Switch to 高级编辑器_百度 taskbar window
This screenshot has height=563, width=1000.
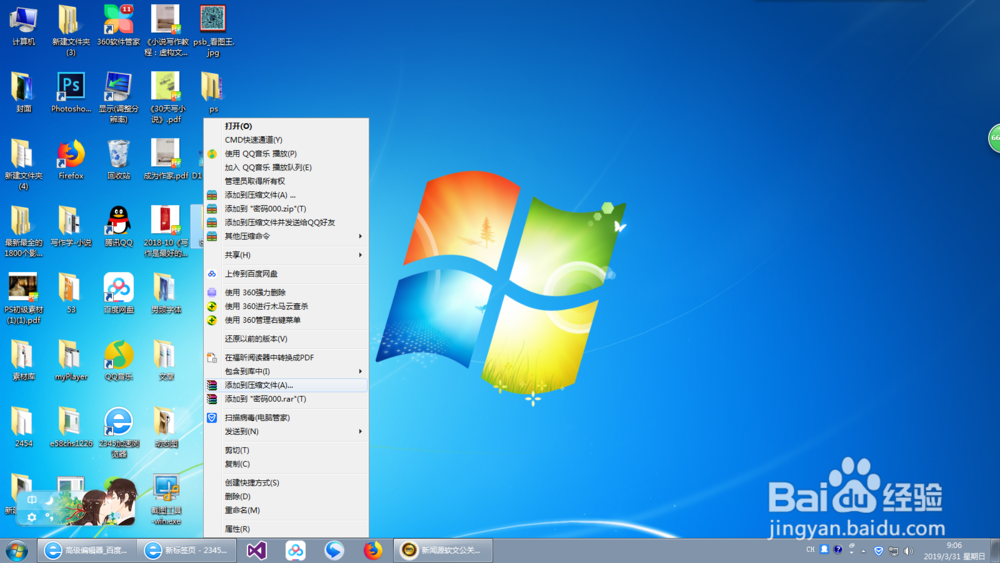tap(87, 550)
